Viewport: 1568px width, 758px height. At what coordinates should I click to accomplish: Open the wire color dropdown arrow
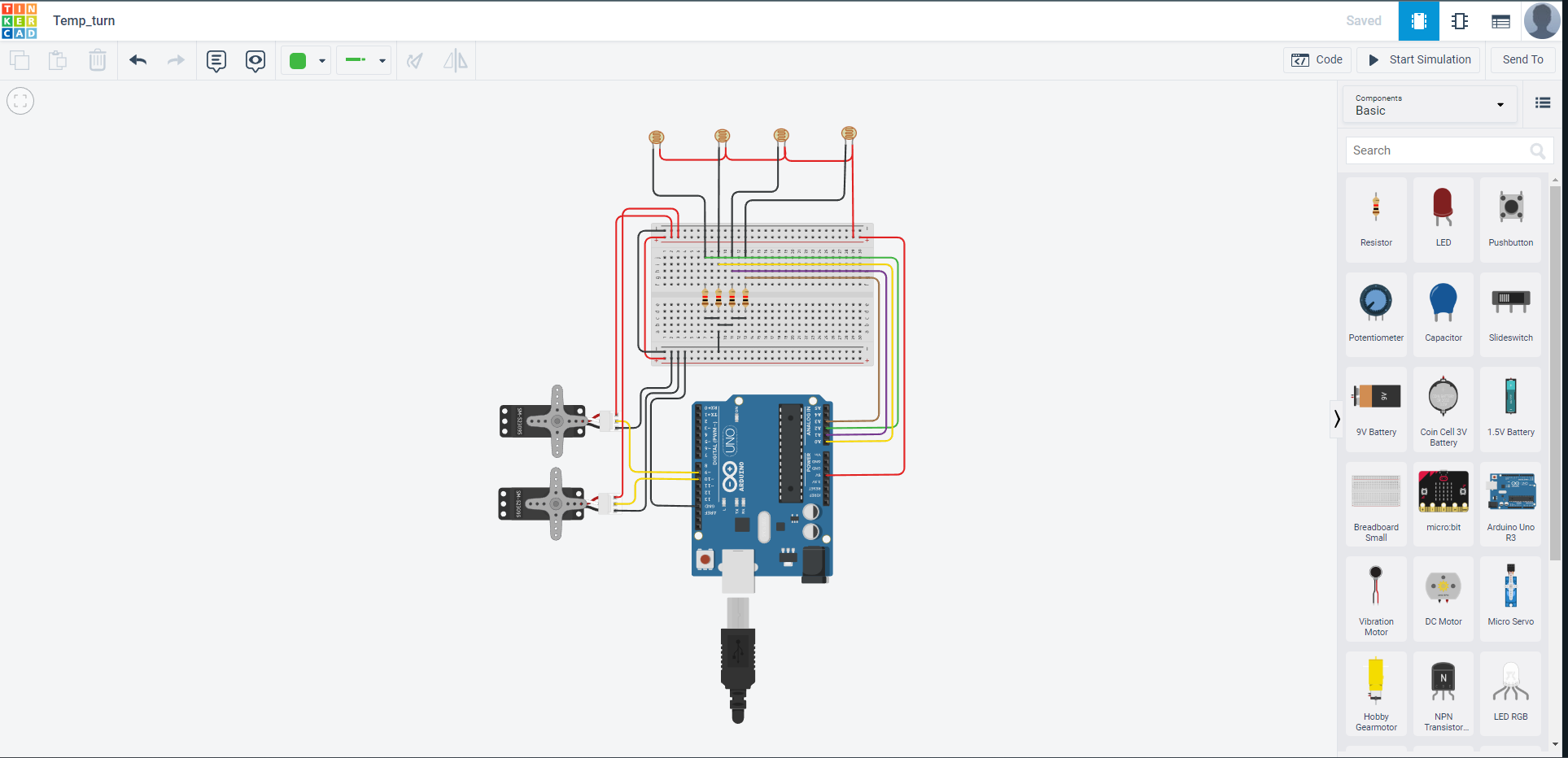point(322,61)
